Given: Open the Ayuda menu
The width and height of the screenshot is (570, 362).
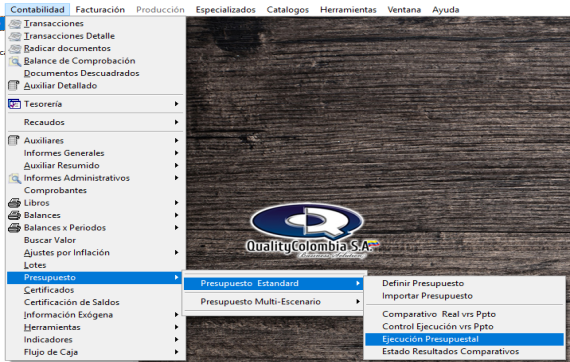Looking at the screenshot, I should (x=445, y=9).
